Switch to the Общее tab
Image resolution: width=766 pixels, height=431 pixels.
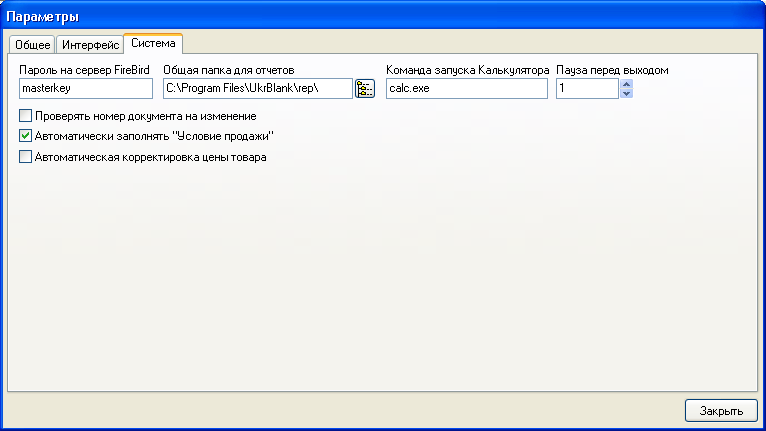click(x=31, y=45)
